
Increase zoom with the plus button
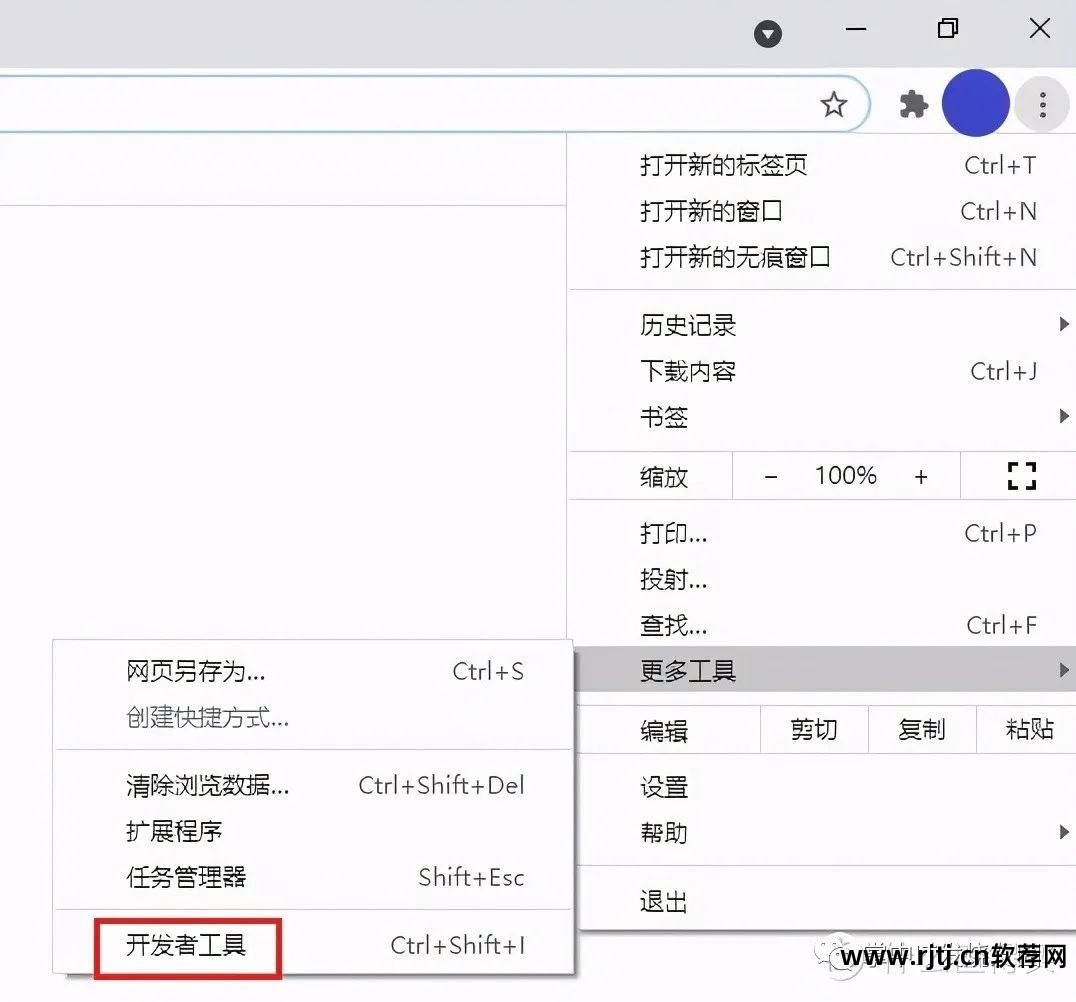pyautogui.click(x=921, y=476)
